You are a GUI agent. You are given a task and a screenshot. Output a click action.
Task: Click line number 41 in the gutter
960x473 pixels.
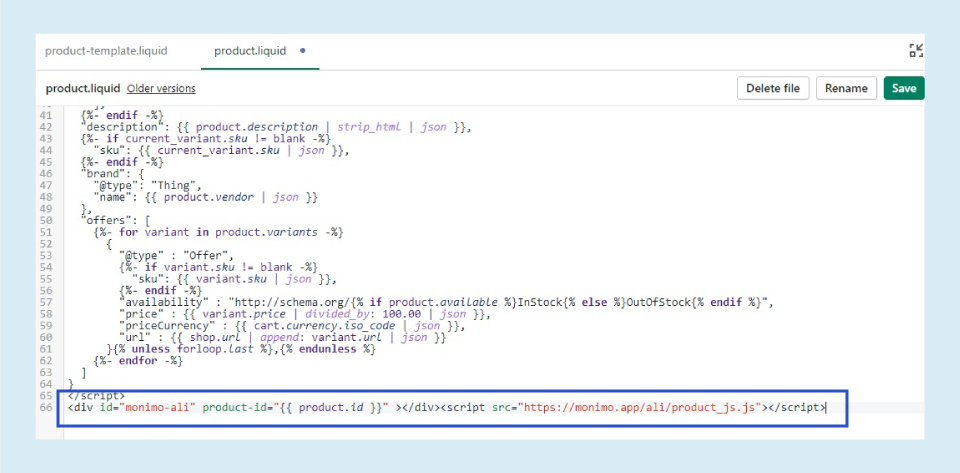coord(48,116)
